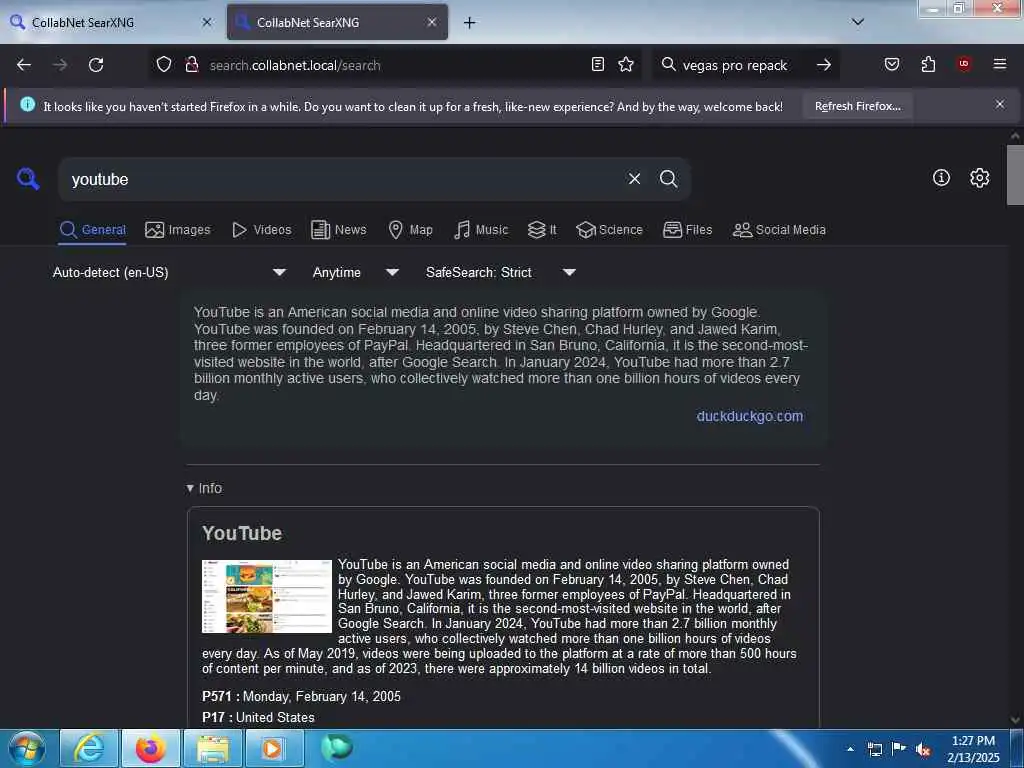Open the uBlock Origin extension icon

[x=964, y=64]
